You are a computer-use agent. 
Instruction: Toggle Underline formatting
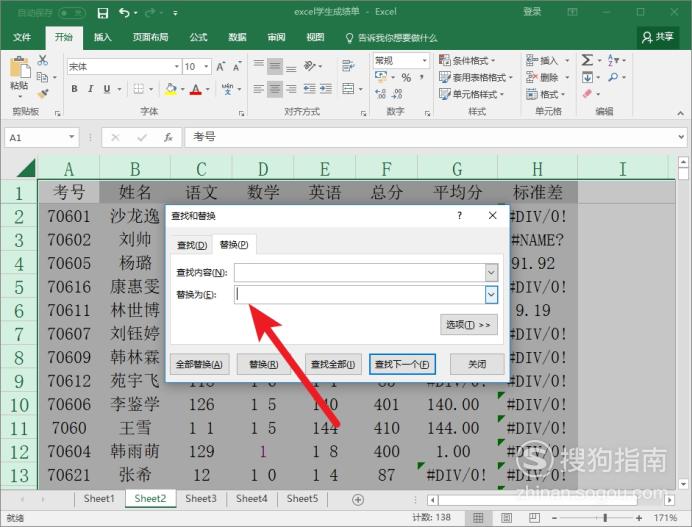pos(107,89)
